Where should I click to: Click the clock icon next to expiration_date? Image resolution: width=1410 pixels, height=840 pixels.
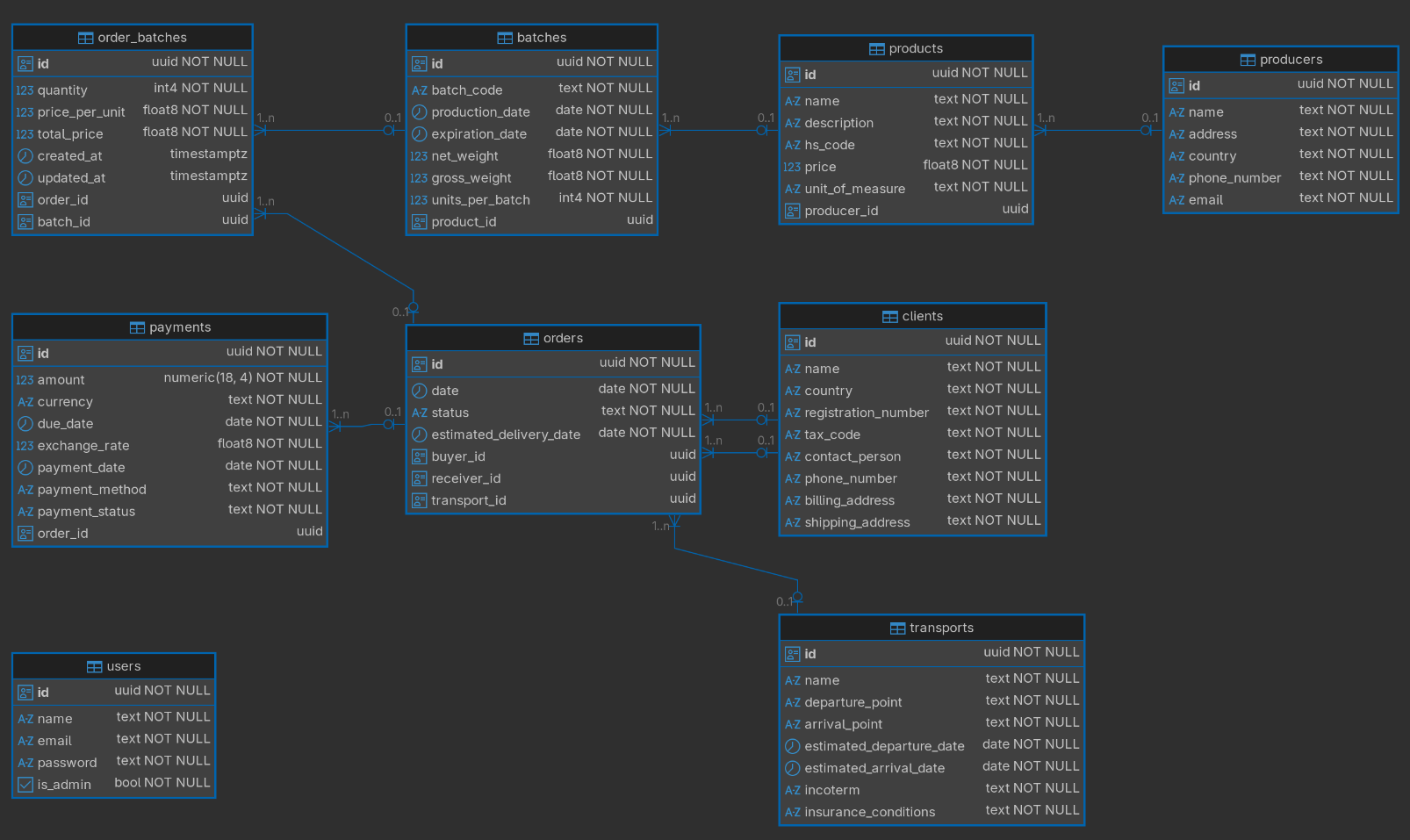click(x=420, y=134)
